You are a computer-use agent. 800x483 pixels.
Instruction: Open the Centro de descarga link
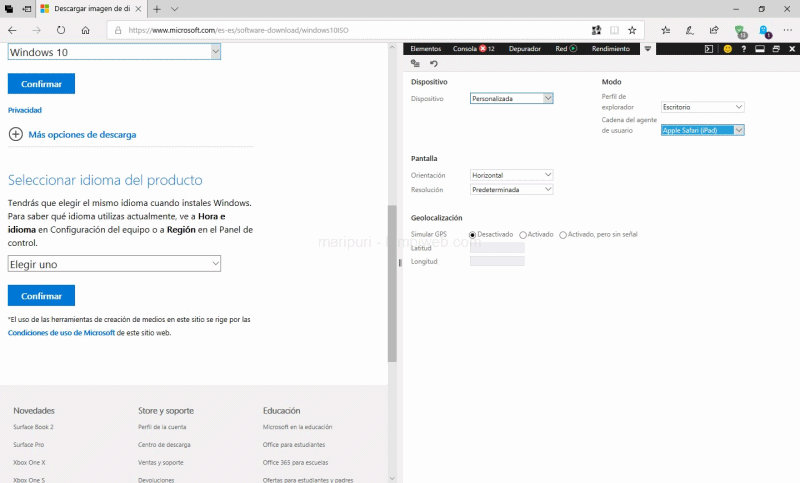[164, 445]
